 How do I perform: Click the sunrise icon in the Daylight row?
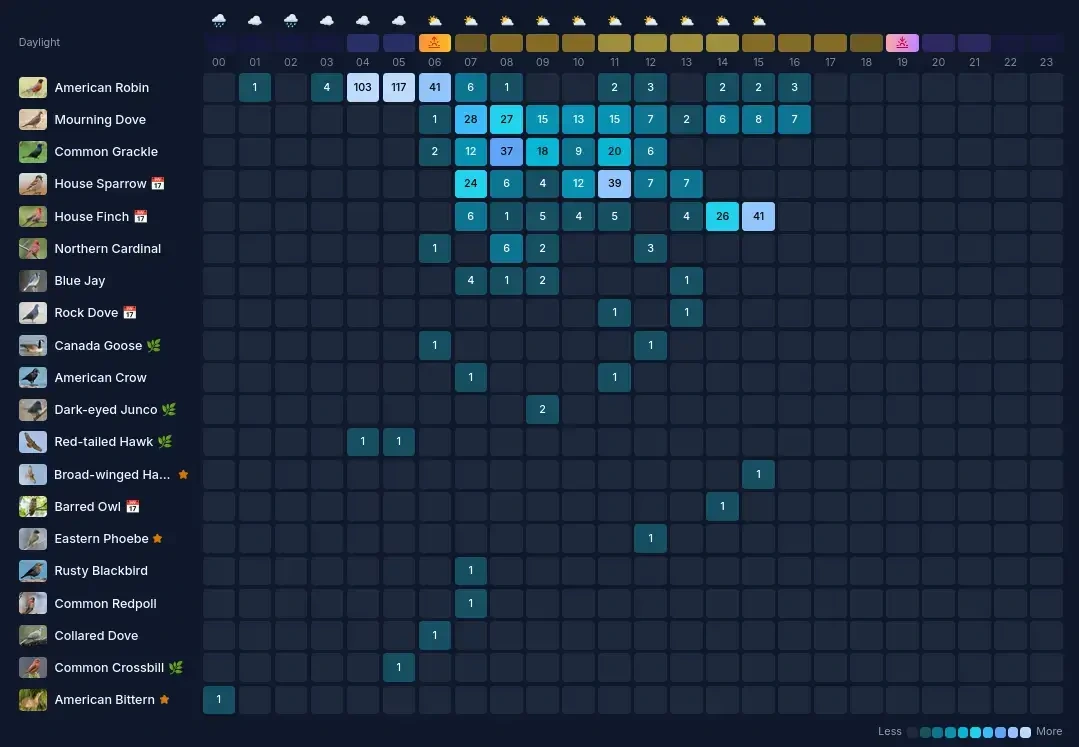(x=434, y=43)
